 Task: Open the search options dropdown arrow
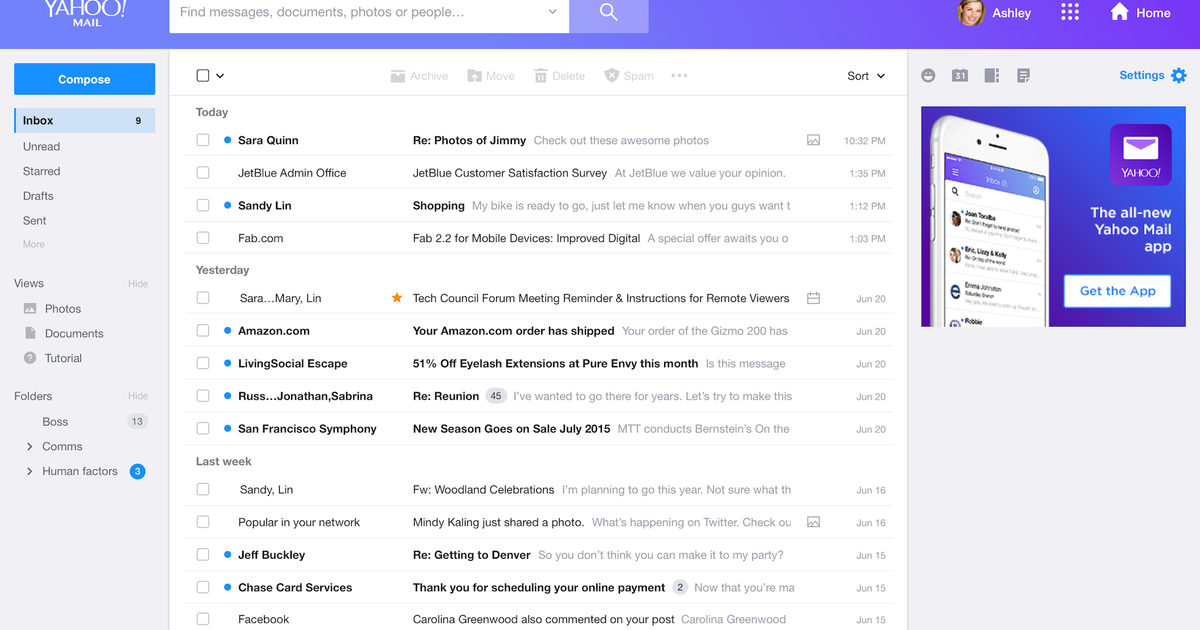click(553, 13)
